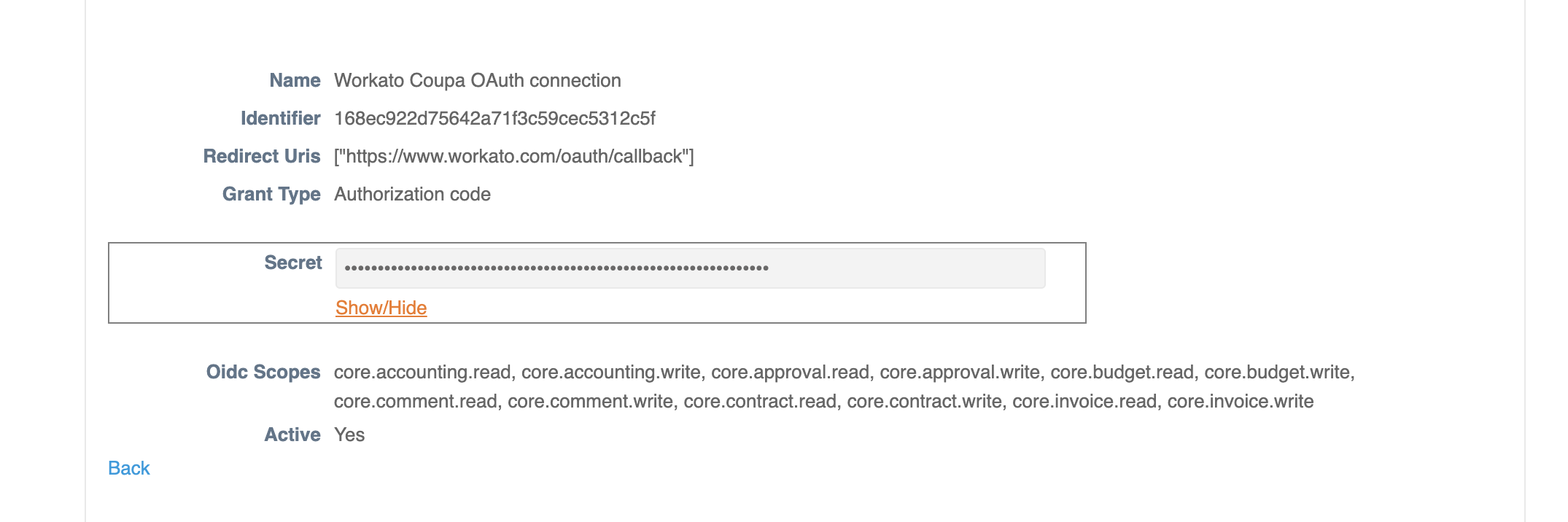Image resolution: width=1568 pixels, height=522 pixels.
Task: Click the Show/Hide link to reveal secret
Action: coord(380,308)
